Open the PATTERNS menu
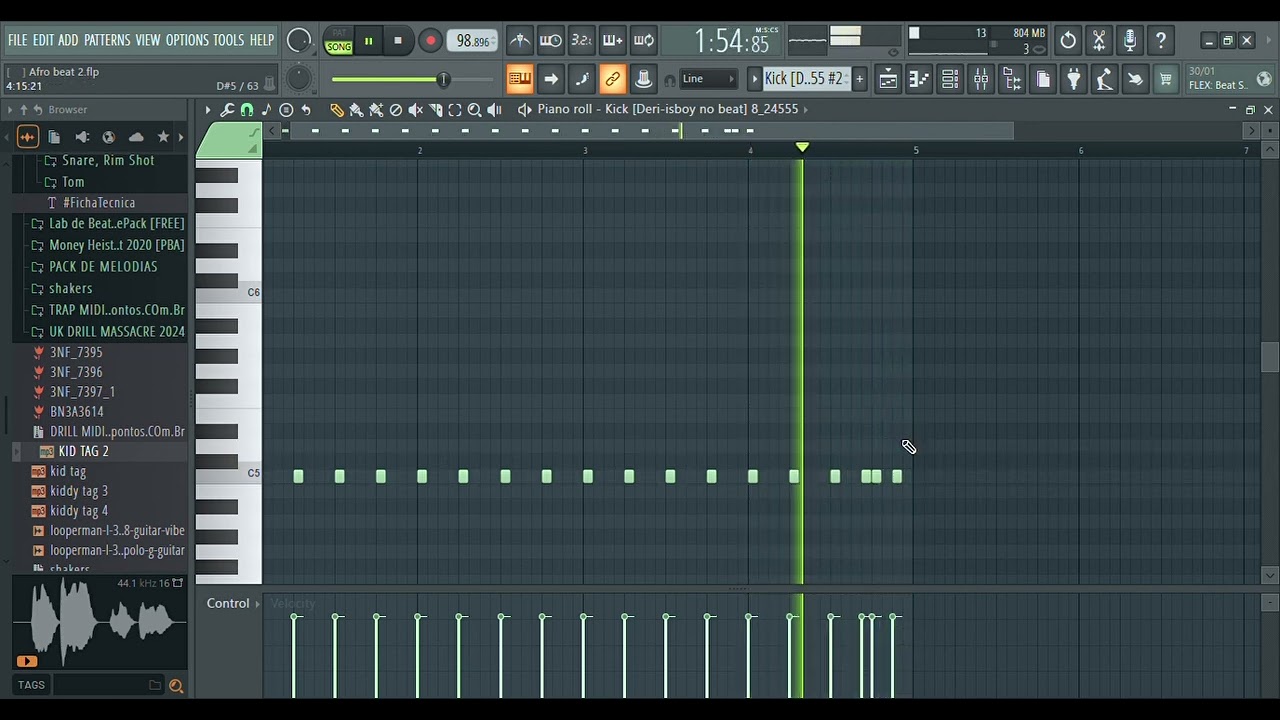 click(107, 40)
